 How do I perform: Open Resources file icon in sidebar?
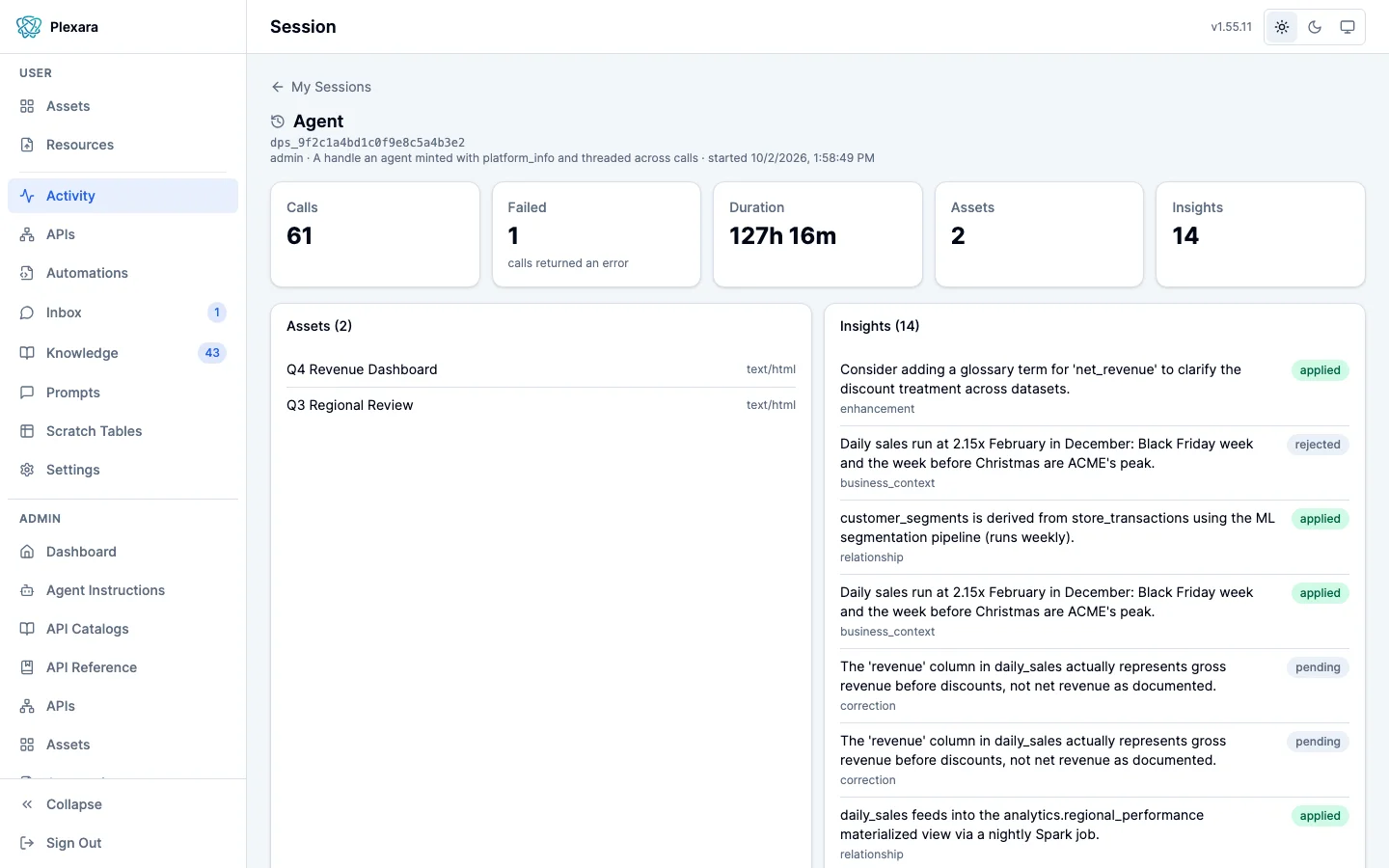click(x=27, y=145)
